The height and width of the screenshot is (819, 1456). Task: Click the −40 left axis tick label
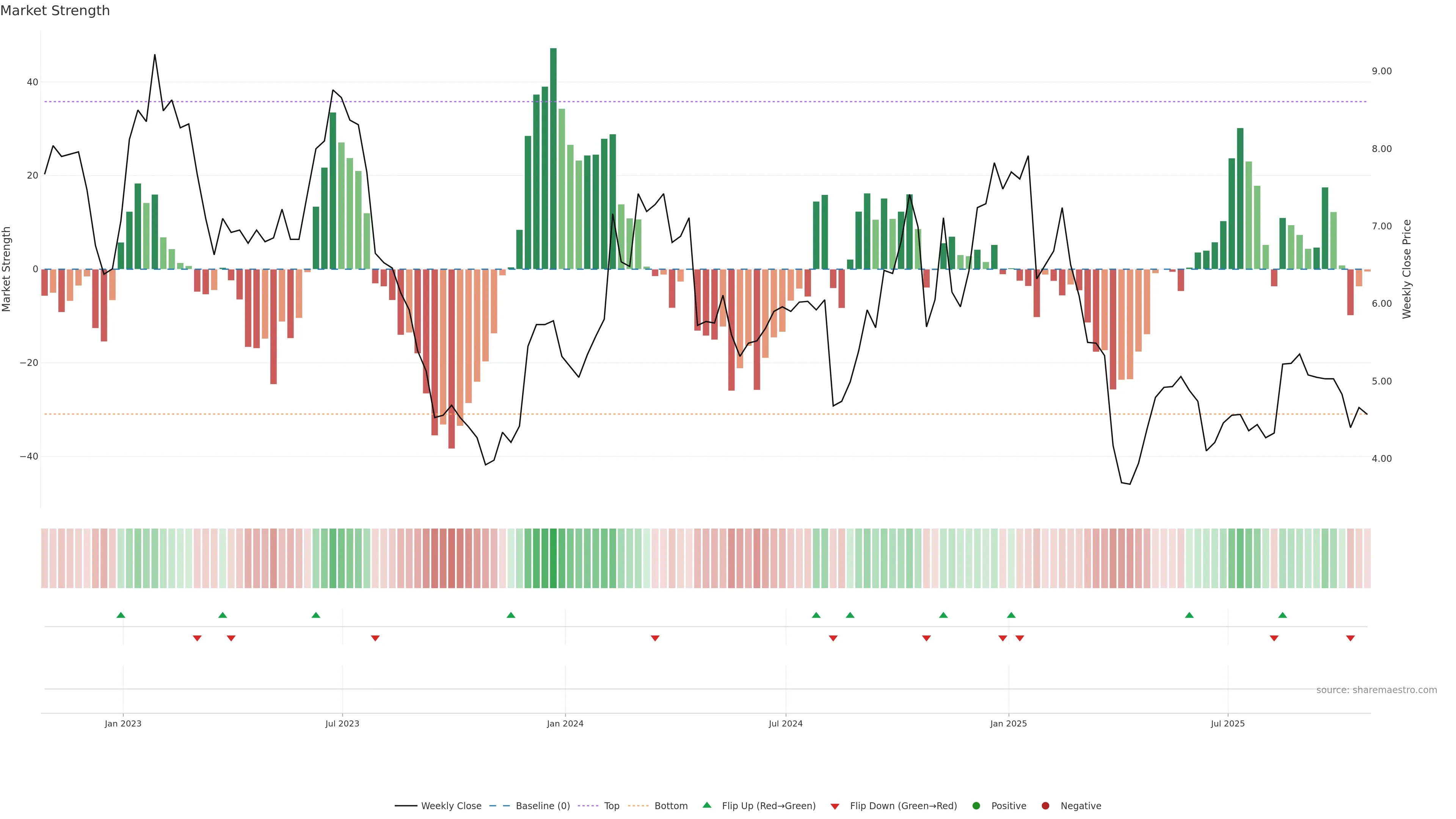coord(29,456)
